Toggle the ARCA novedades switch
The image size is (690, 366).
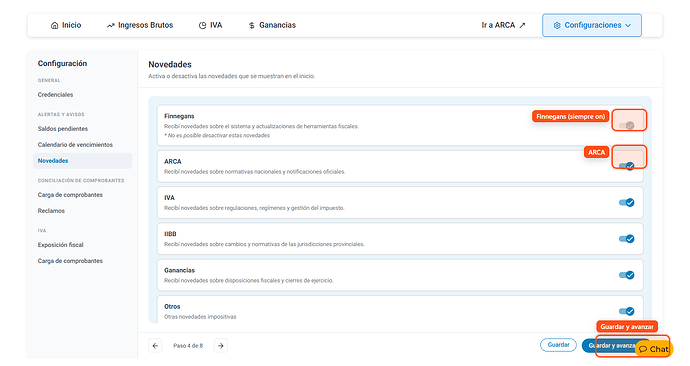pyautogui.click(x=627, y=166)
